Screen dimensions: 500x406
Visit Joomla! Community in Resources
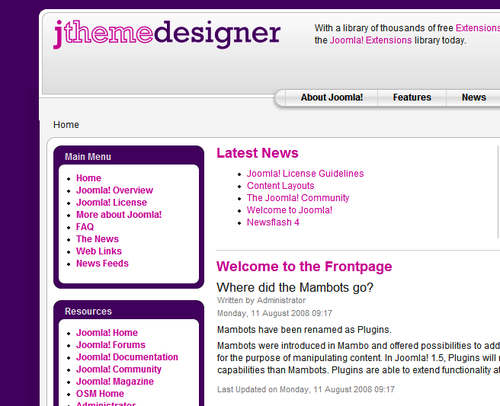[x=119, y=369]
